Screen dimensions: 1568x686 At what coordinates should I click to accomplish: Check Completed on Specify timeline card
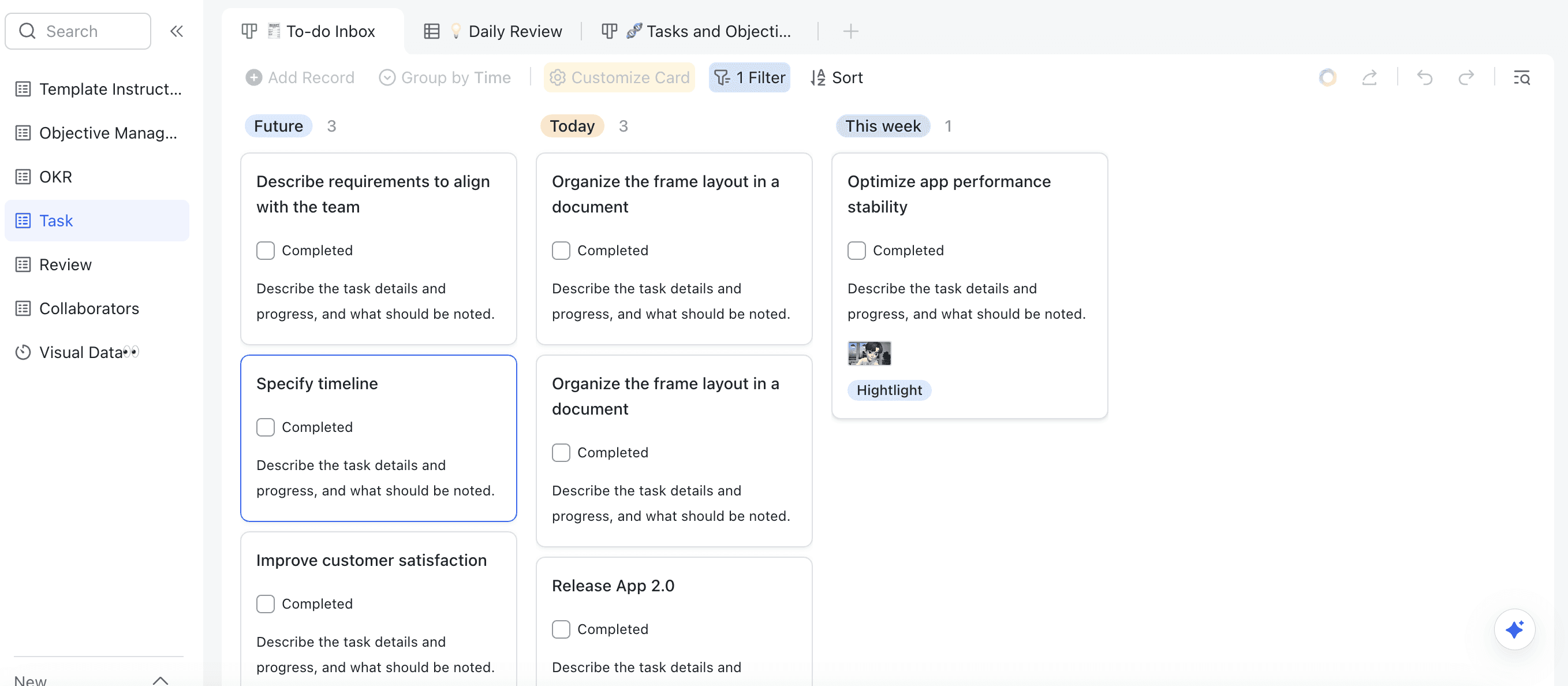tap(266, 427)
